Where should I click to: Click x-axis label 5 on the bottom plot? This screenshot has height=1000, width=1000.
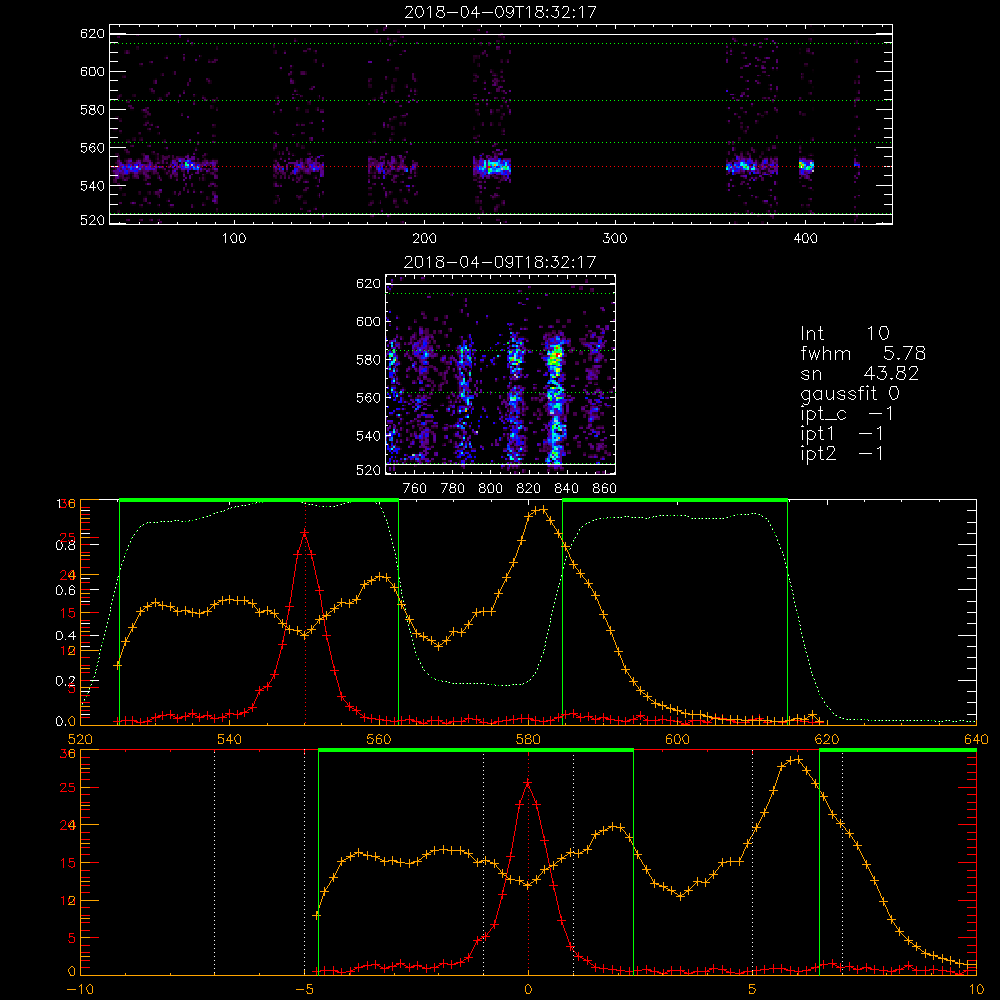pos(752,990)
